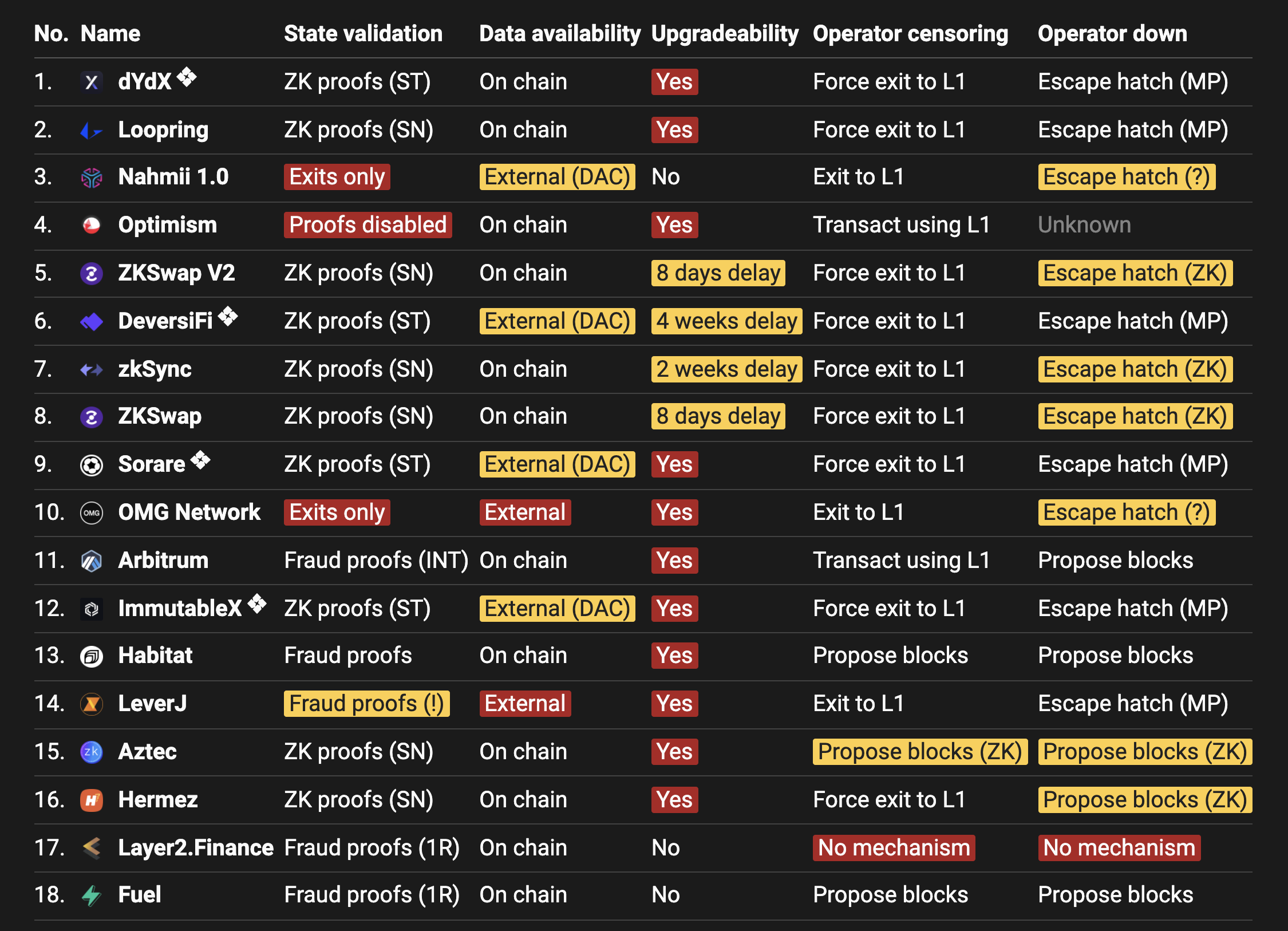The width and height of the screenshot is (1288, 931).
Task: Click Hermez's 'Propose blocks (ZK)' badge
Action: pyautogui.click(x=1145, y=800)
